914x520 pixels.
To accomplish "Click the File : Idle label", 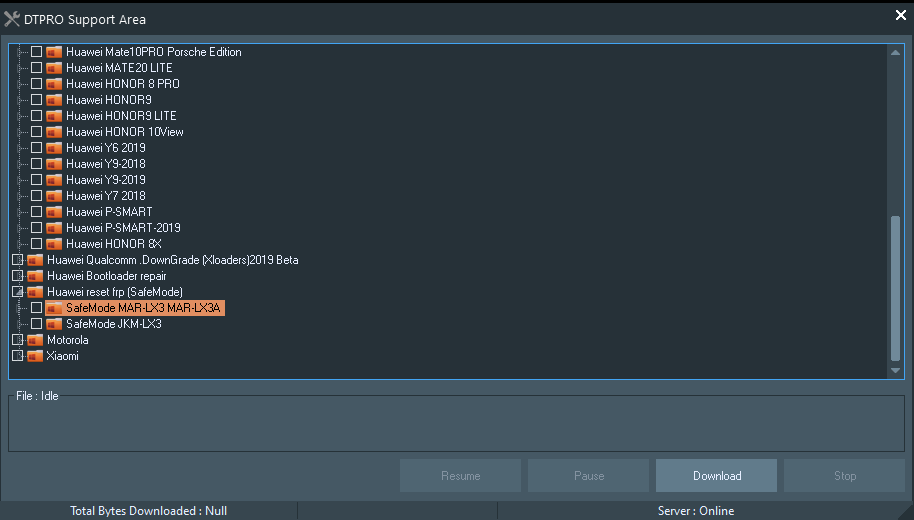I will 37,396.
